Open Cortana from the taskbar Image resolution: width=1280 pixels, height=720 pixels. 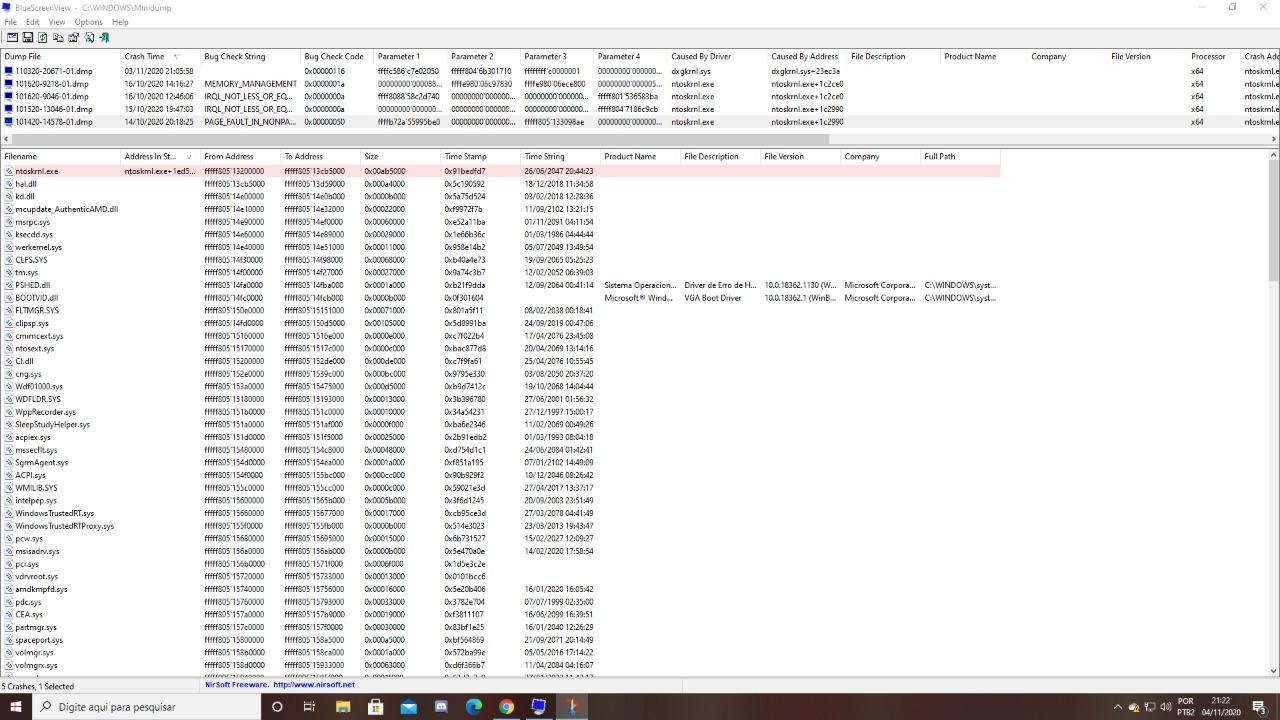[x=277, y=706]
